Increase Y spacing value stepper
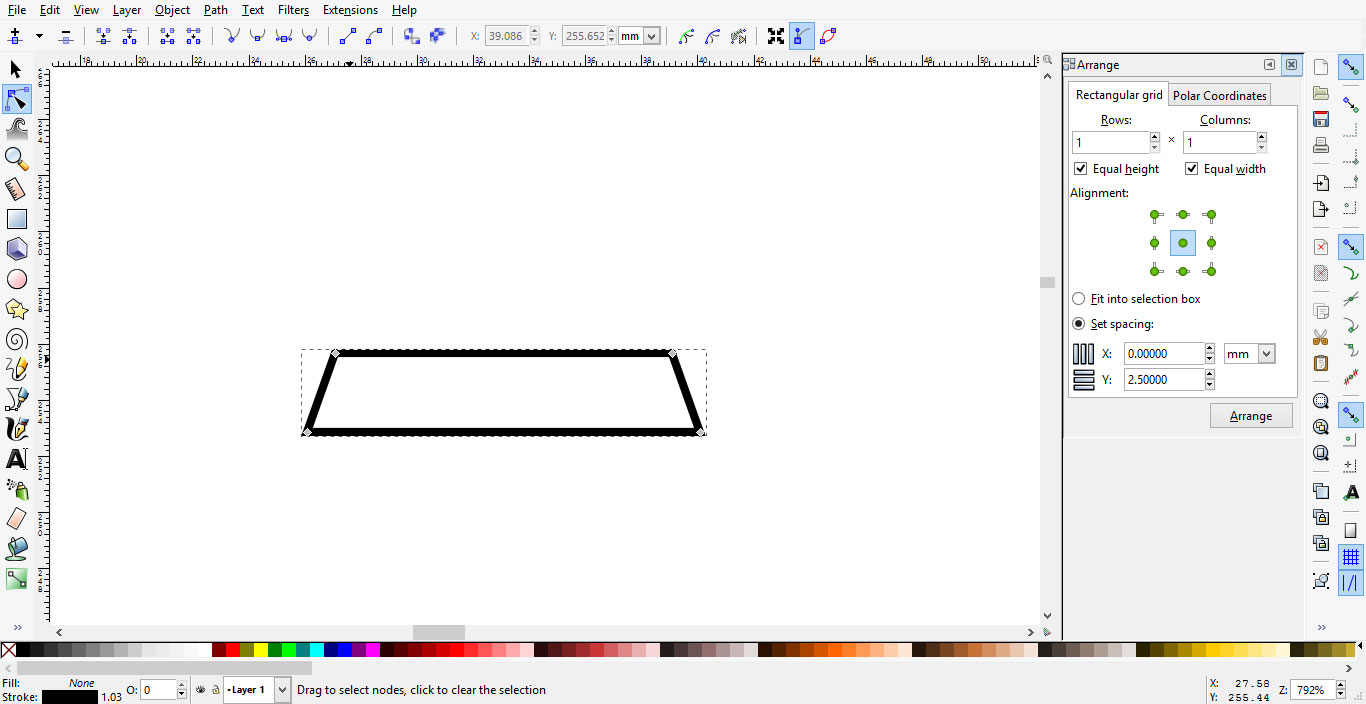Screen dimensions: 1366x704 pos(1210,375)
